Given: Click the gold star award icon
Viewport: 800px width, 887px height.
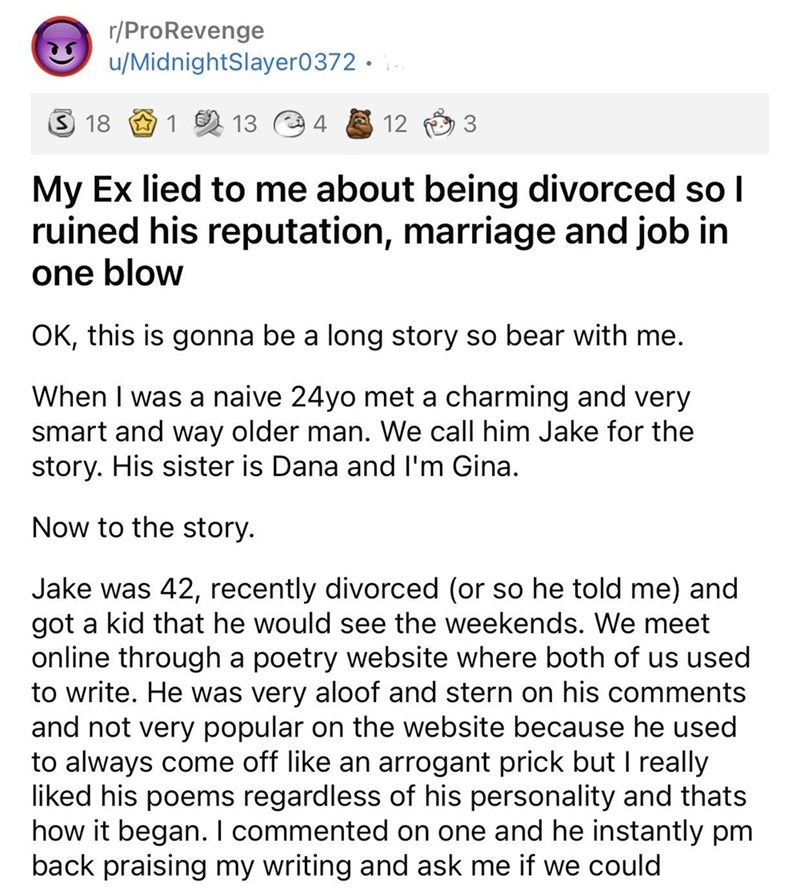Looking at the screenshot, I should (140, 125).
